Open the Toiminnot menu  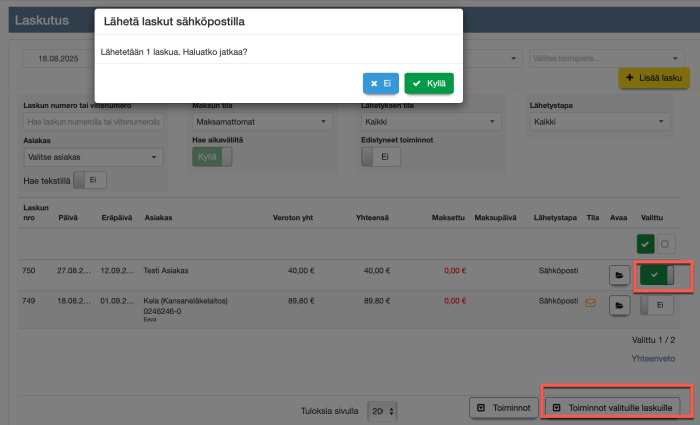point(503,408)
